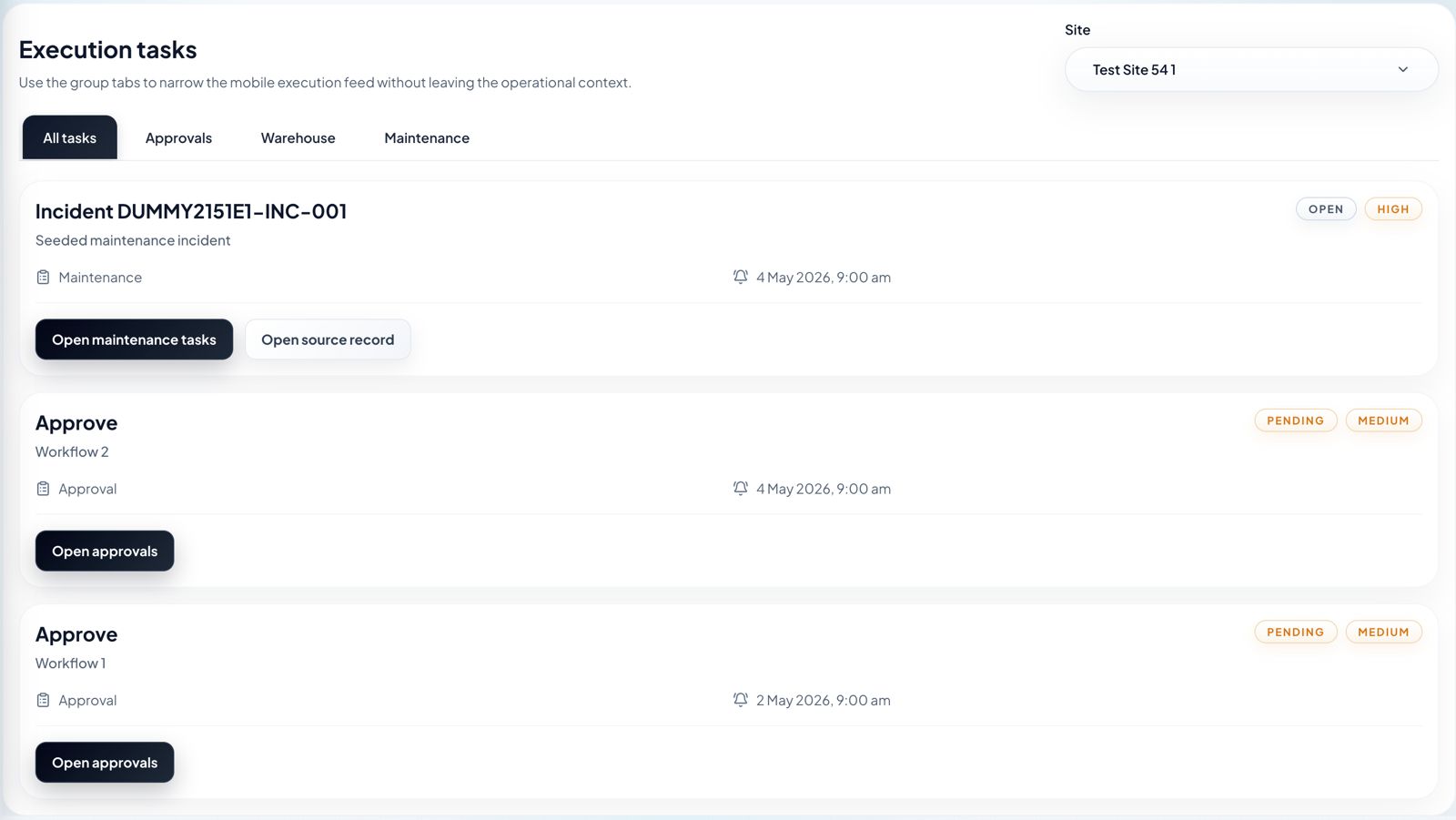Click the Approve title above Workflow 2
1456x820 pixels.
pos(76,423)
